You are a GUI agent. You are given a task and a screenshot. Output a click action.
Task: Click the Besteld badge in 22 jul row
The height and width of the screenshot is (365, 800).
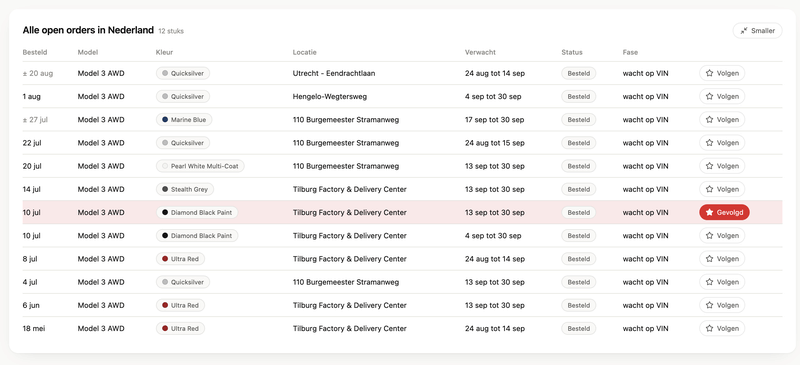(579, 143)
